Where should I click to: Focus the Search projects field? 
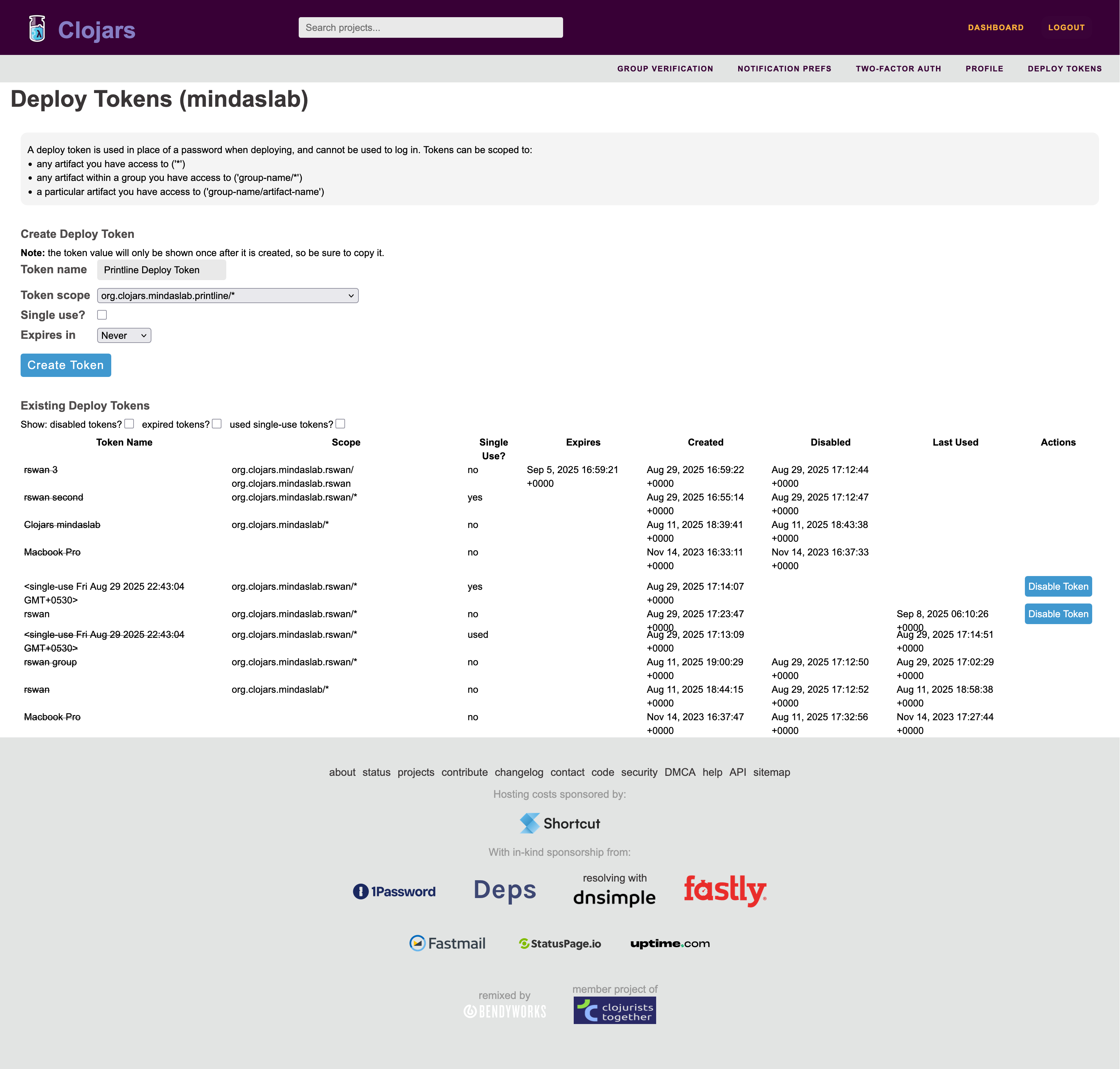coord(430,27)
